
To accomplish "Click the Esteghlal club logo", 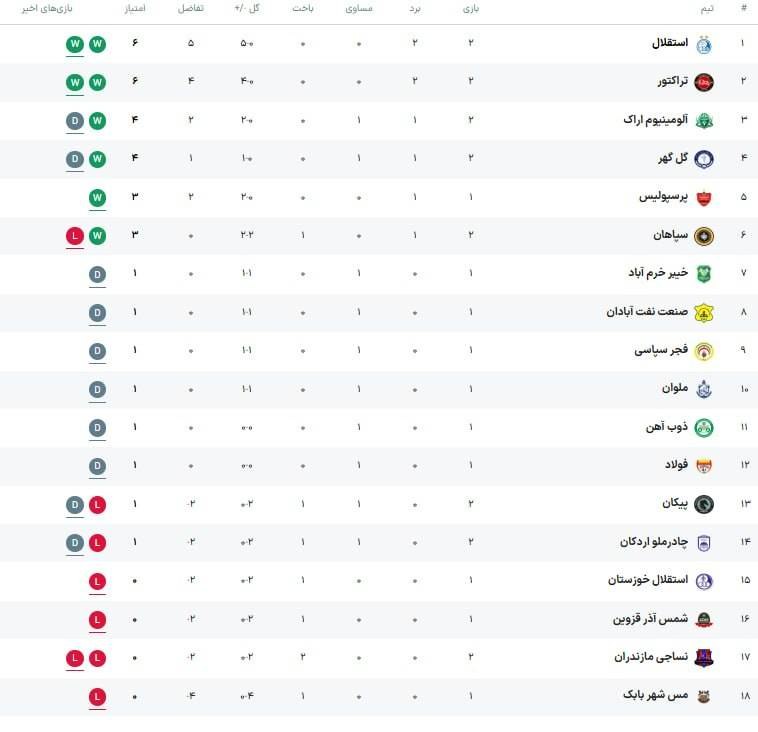I will [x=704, y=44].
